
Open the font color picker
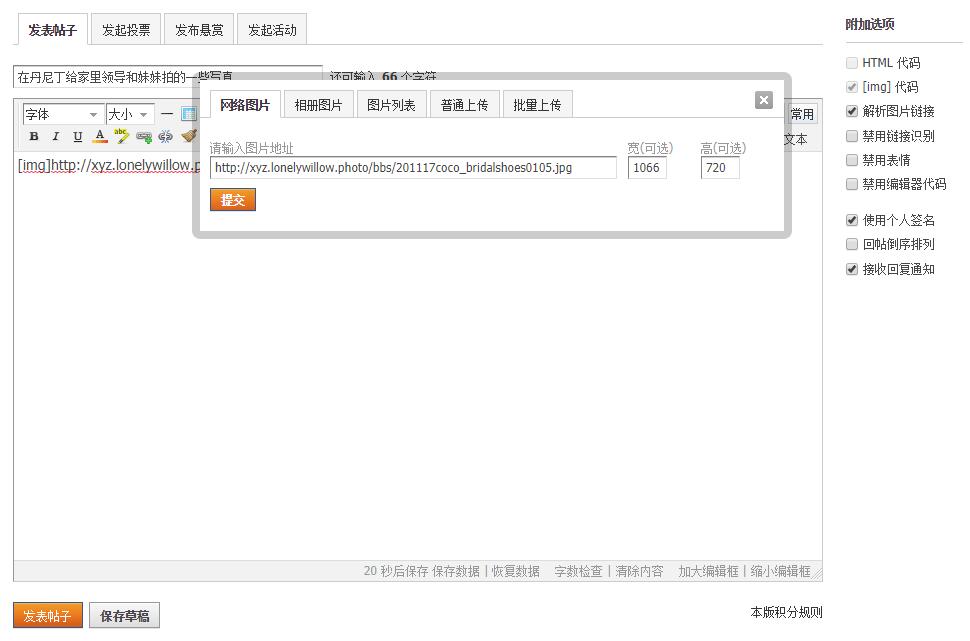click(100, 137)
